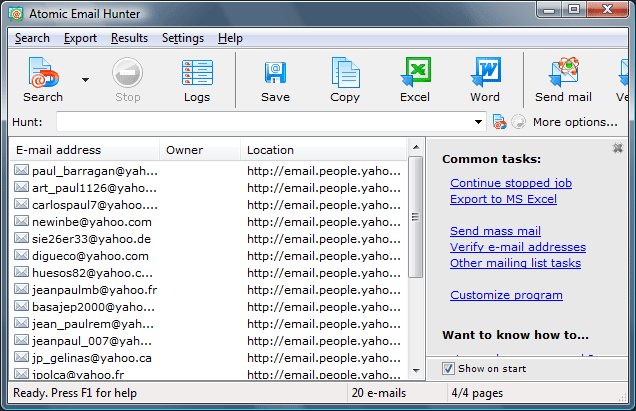Click the start hunt icon beside Hunt field
Screen dimensions: 636x411
(499, 122)
